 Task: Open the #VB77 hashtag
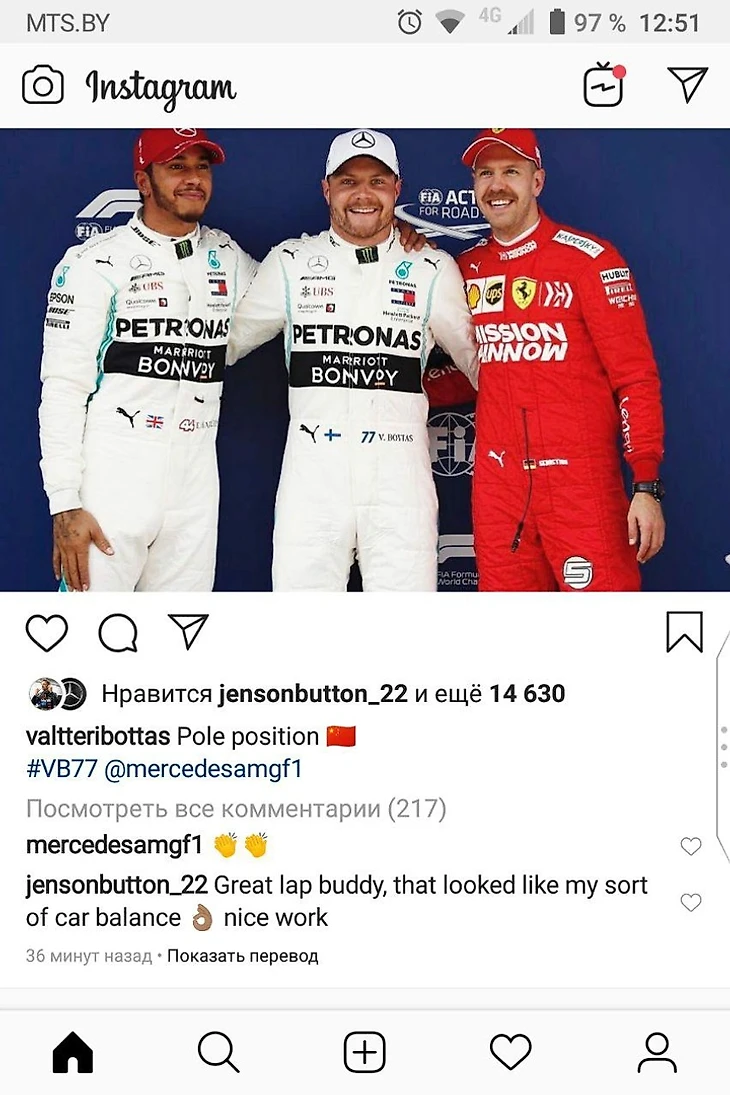(61, 769)
